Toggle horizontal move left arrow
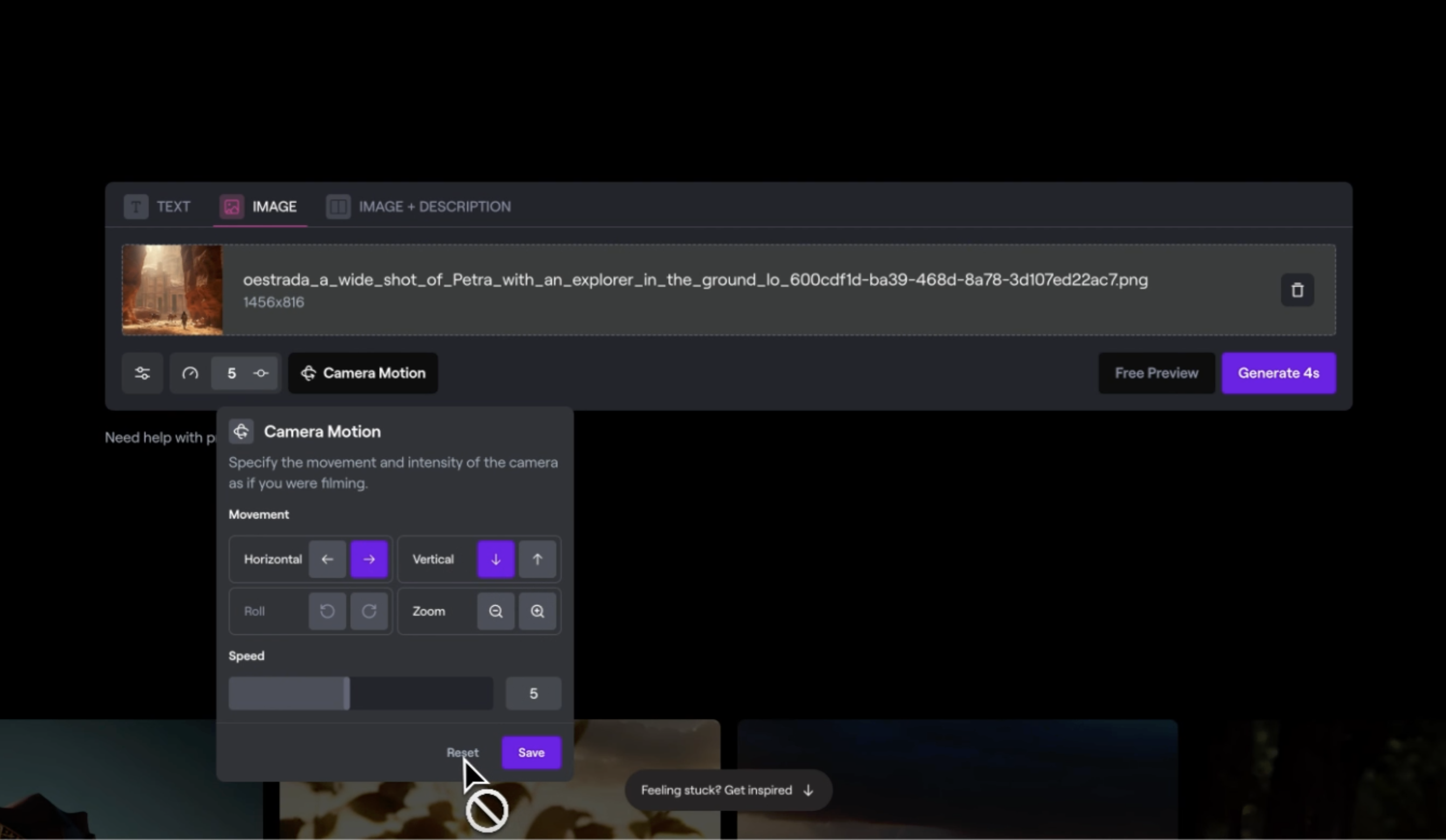The image size is (1446, 840). pyautogui.click(x=327, y=560)
